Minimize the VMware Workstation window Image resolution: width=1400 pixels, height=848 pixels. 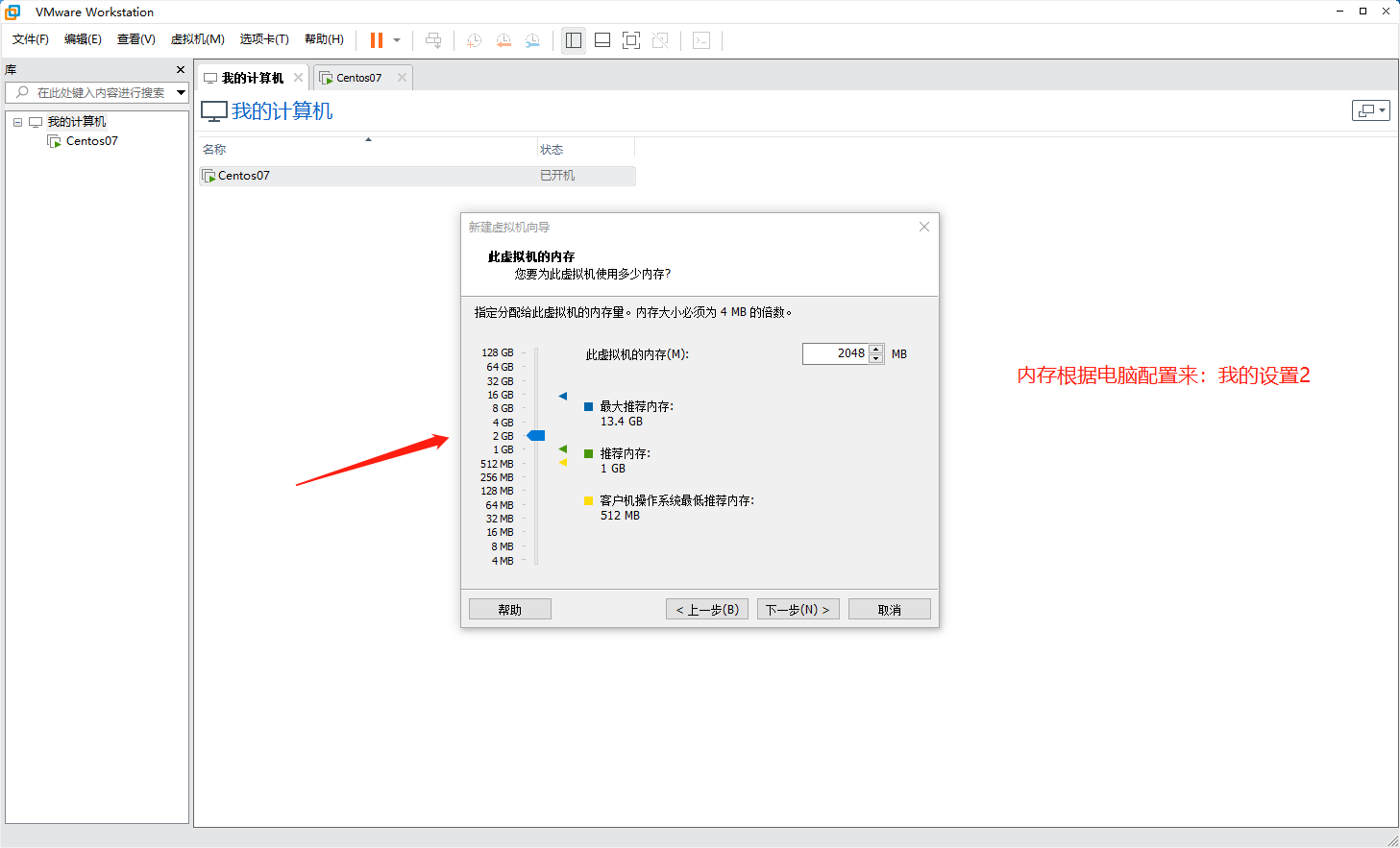click(x=1339, y=12)
